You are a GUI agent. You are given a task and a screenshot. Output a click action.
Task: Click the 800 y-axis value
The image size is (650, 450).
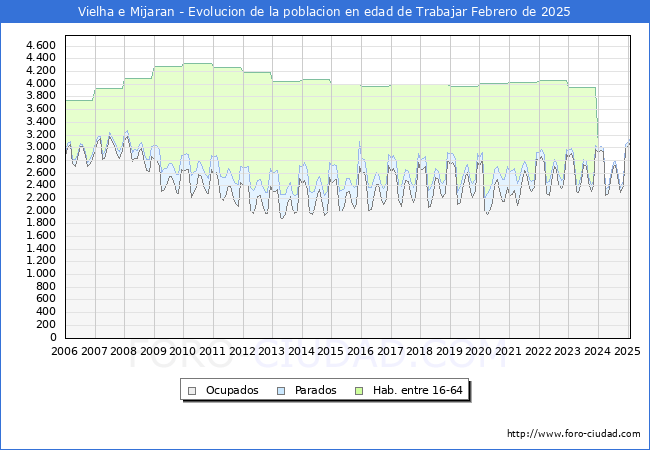pos(46,286)
